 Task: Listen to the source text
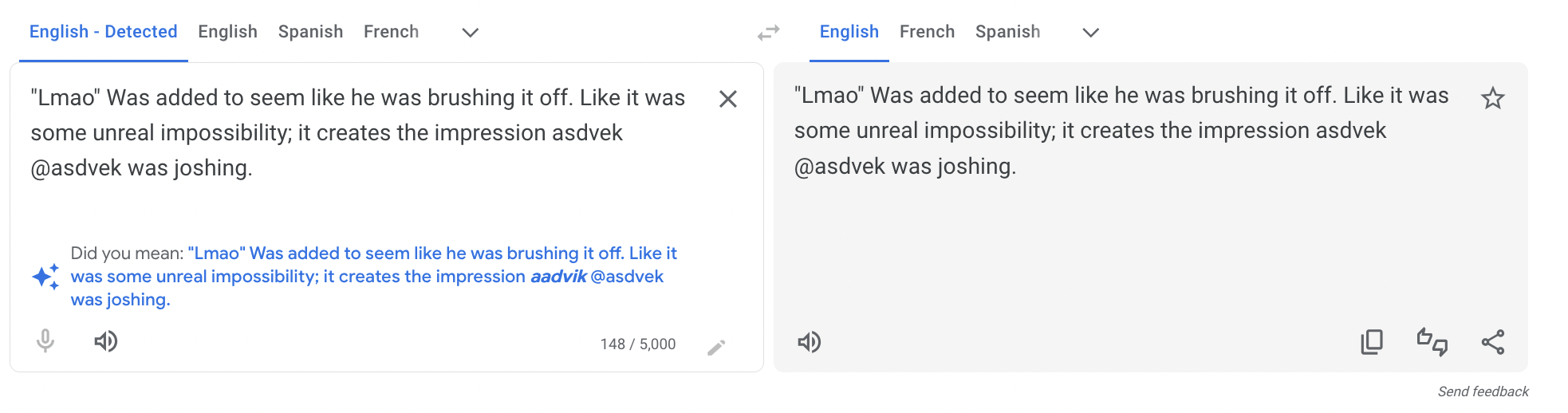pos(106,341)
